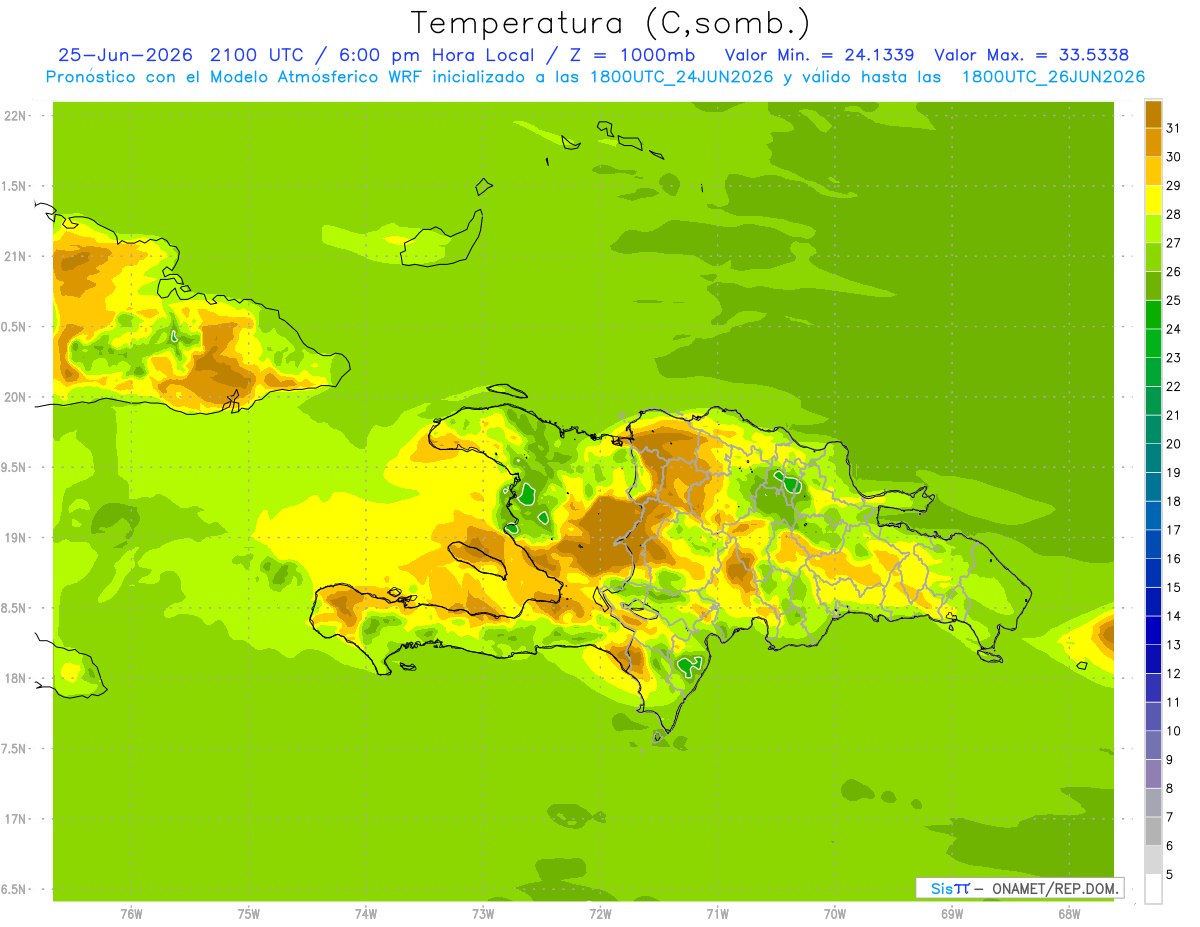Click longitude axis label "71W"
Image resolution: width=1200 pixels, height=927 pixels.
click(717, 914)
